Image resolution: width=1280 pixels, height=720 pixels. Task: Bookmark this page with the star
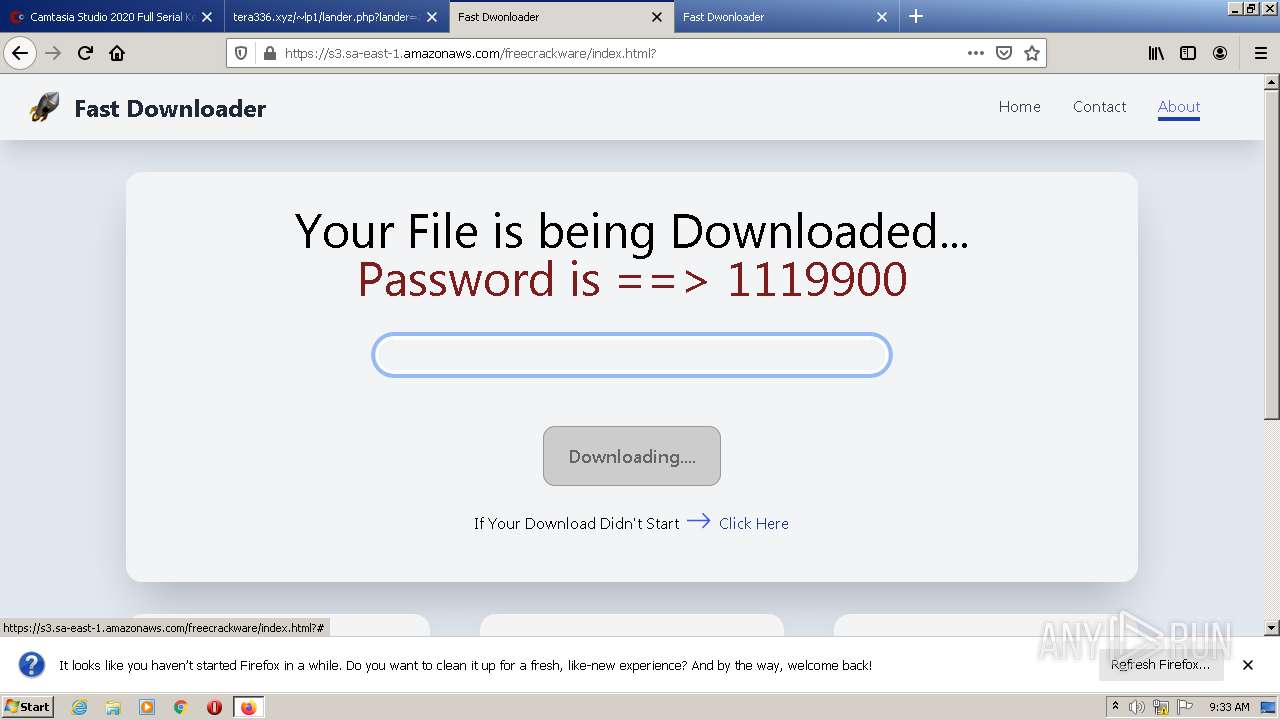coord(1032,53)
